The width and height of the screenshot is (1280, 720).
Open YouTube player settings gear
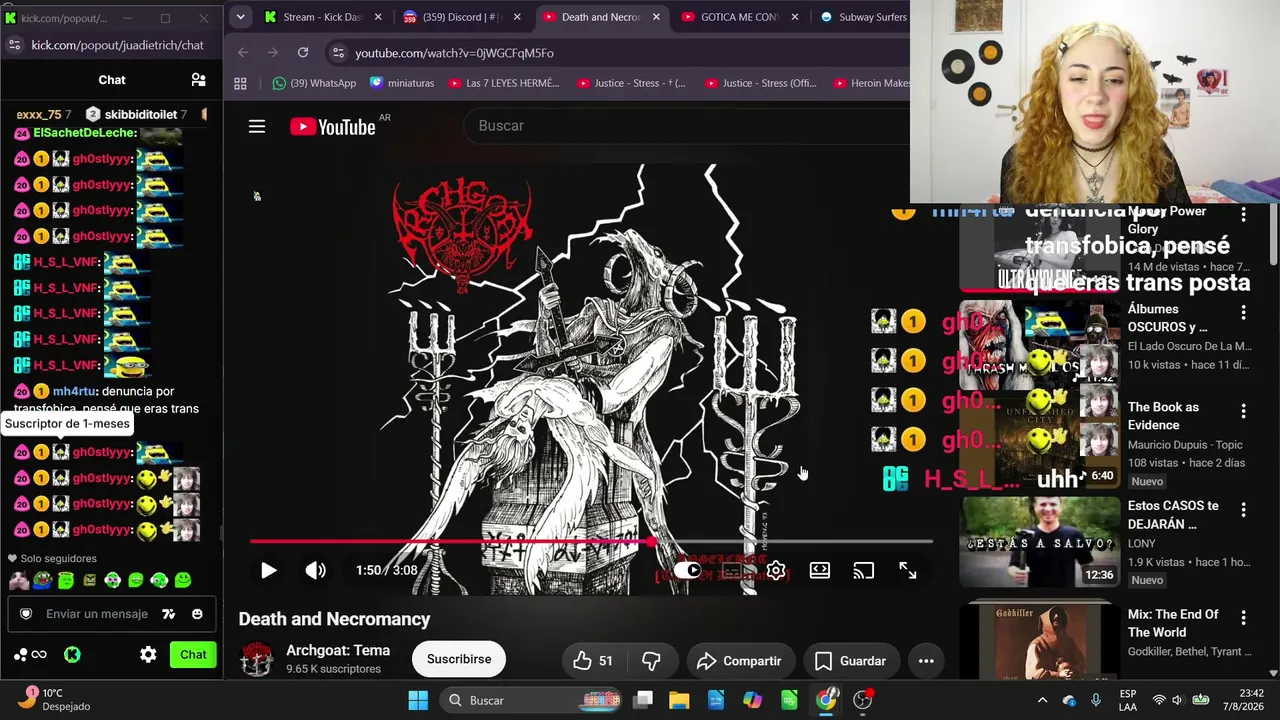click(x=776, y=570)
